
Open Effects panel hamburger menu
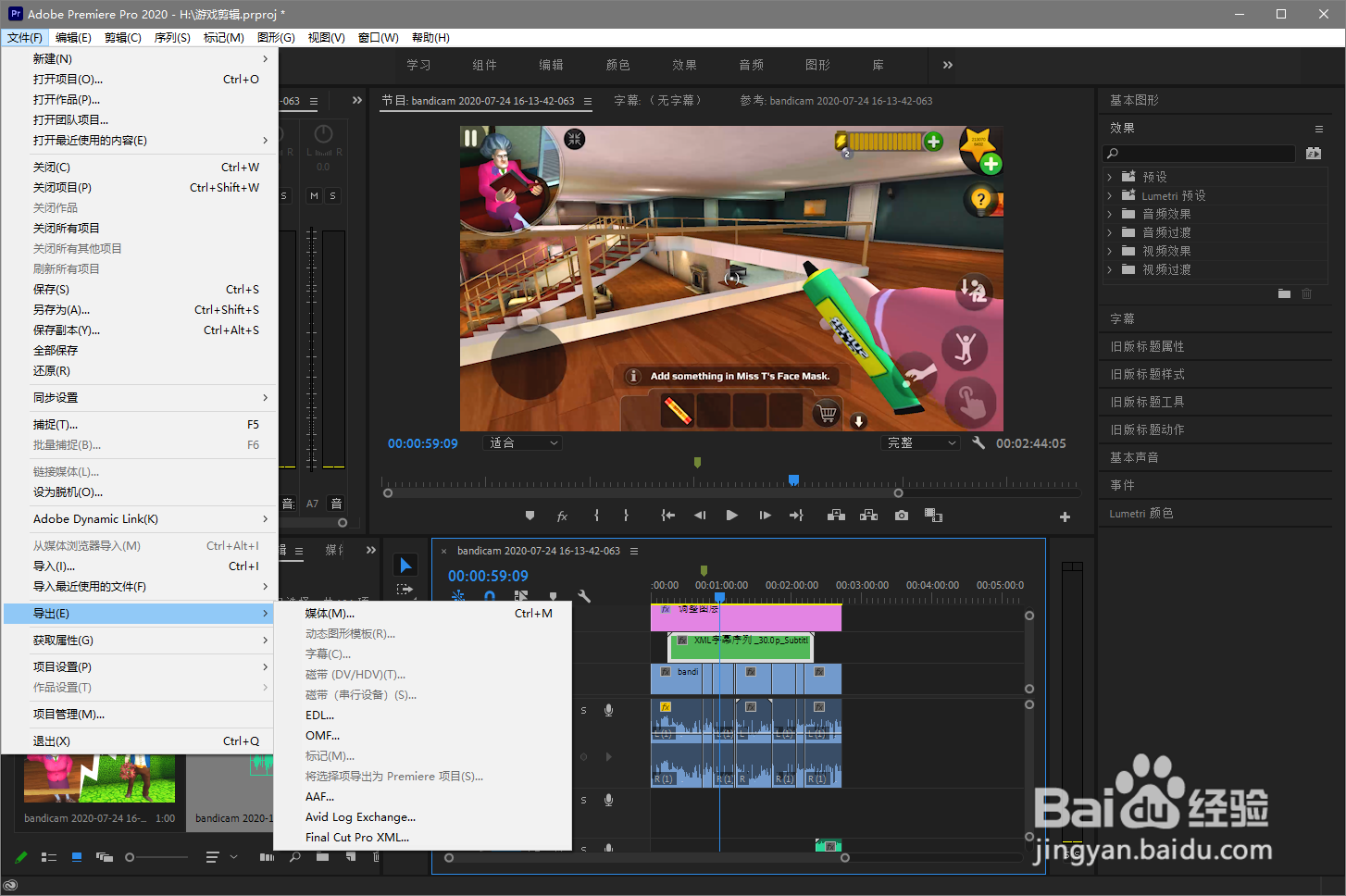[x=1319, y=129]
